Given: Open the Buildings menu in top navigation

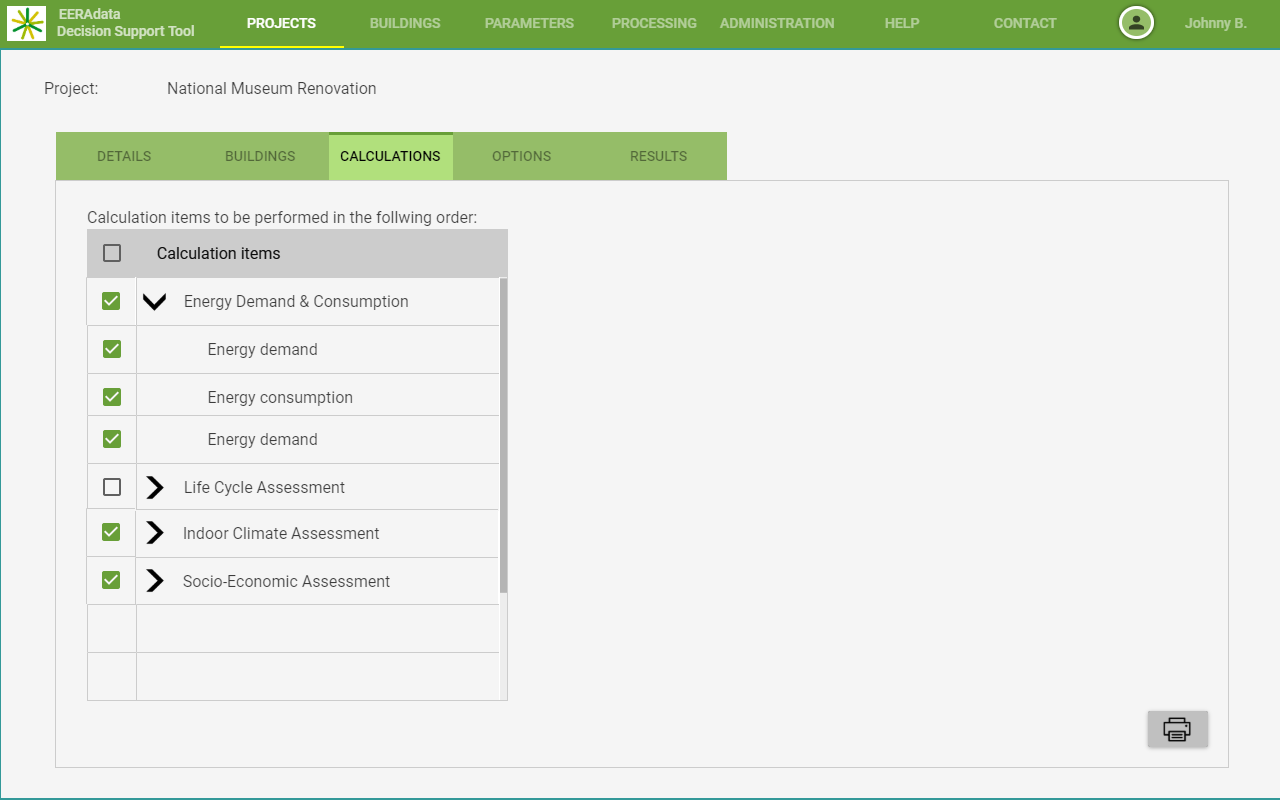Looking at the screenshot, I should point(405,24).
